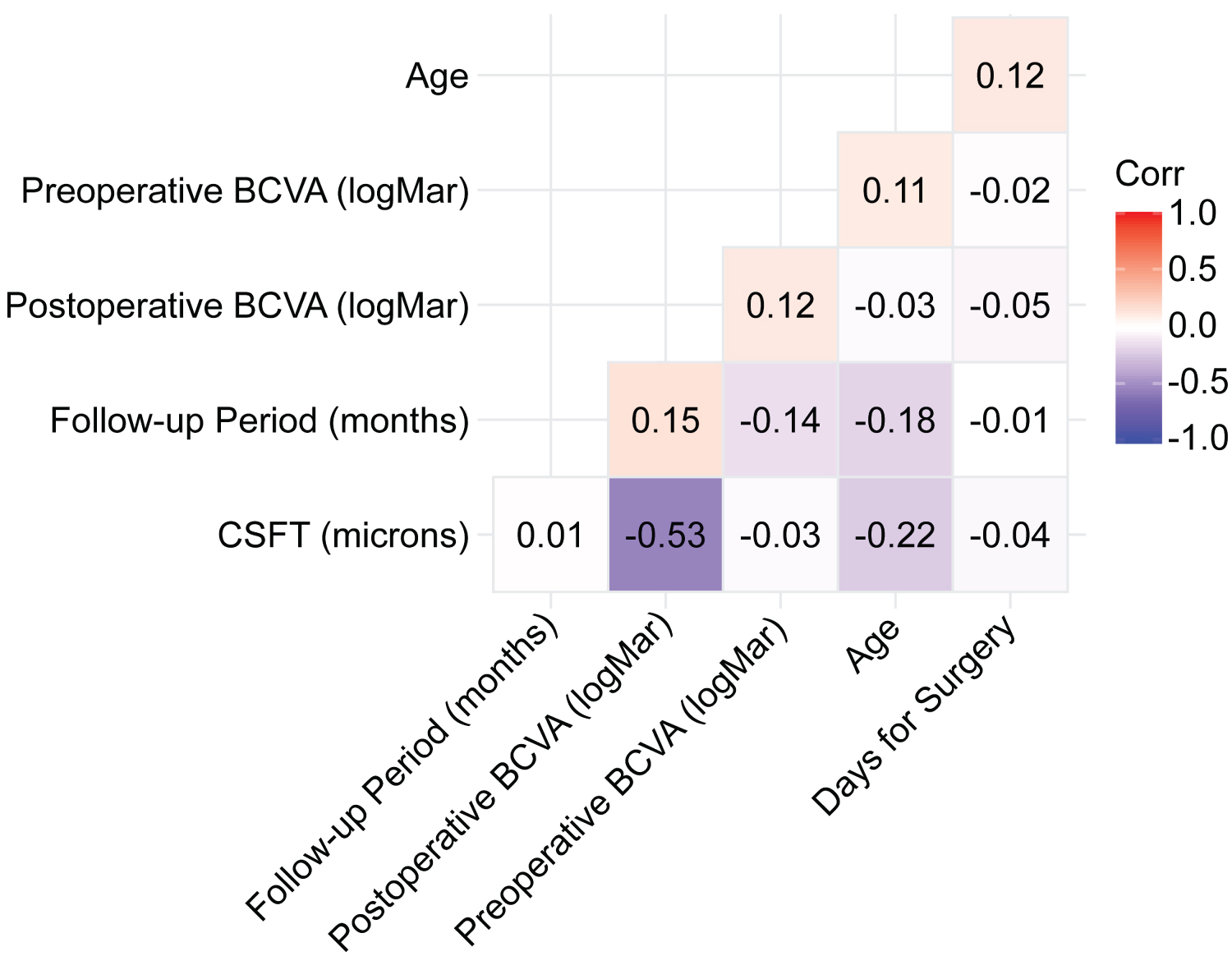1232x956 pixels.
Task: Click the -0.53 correlation cell
Action: [665, 535]
